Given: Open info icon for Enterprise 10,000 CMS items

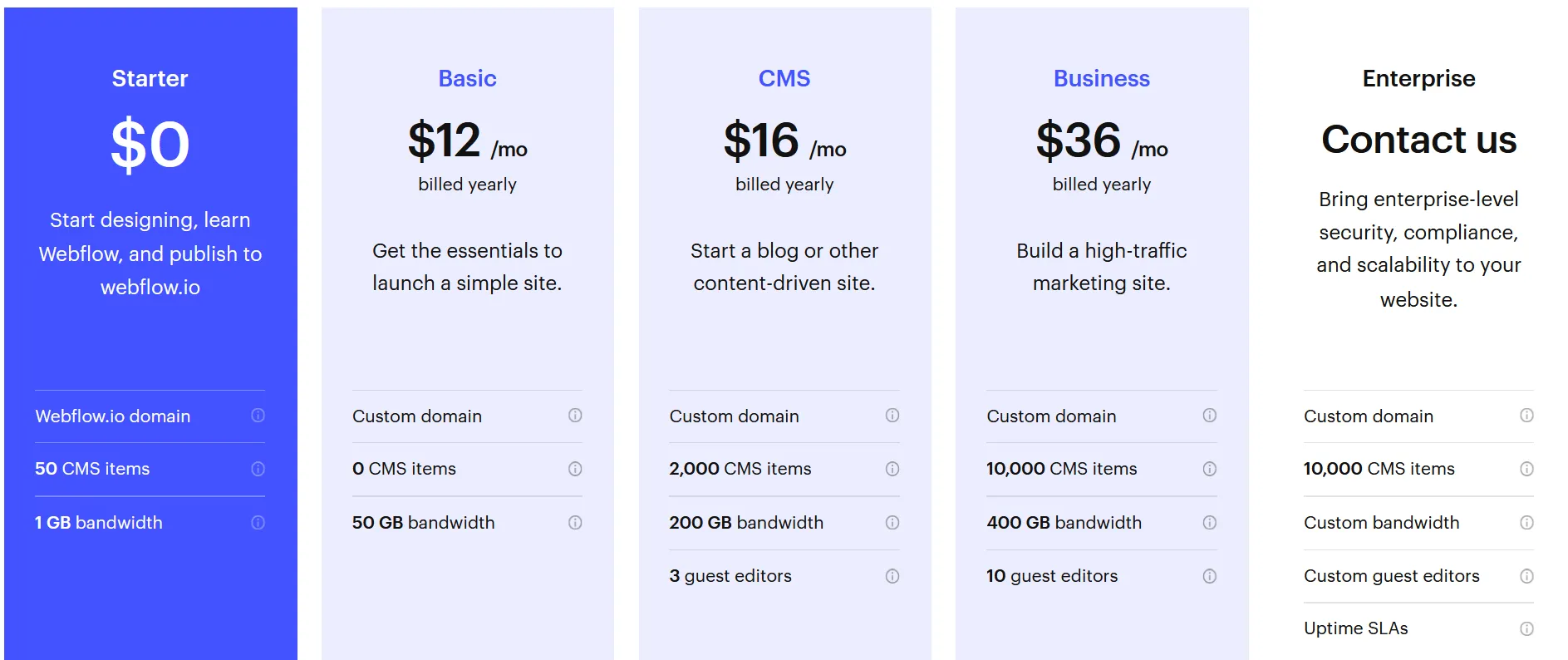Looking at the screenshot, I should [1527, 469].
